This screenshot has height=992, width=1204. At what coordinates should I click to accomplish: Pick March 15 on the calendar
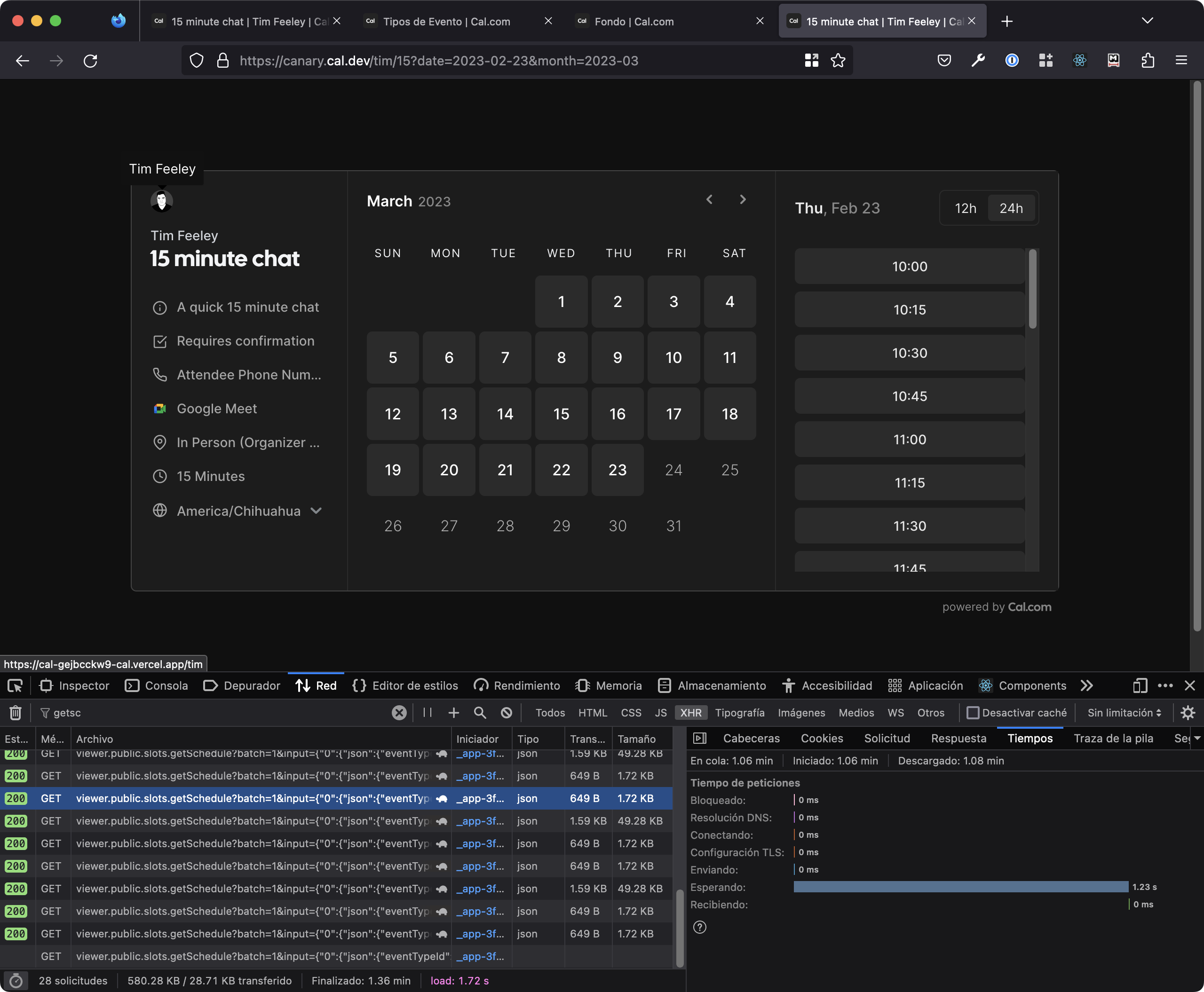point(562,414)
